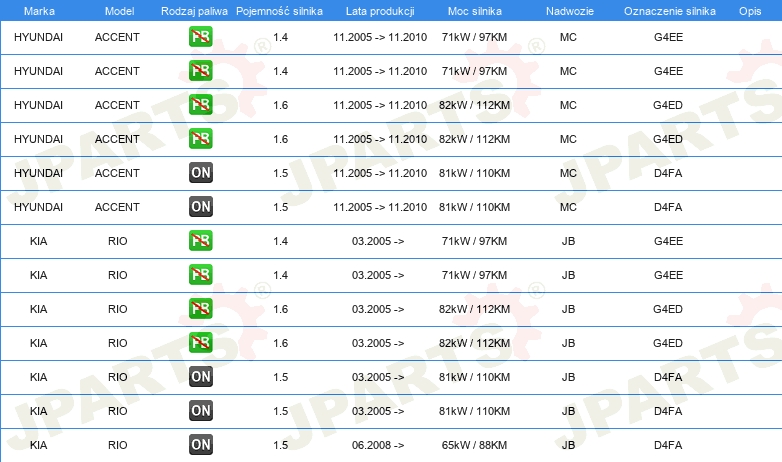Click ON diesel icon in first Hyundai Accent 1.5 row
The width and height of the screenshot is (782, 462).
[200, 173]
